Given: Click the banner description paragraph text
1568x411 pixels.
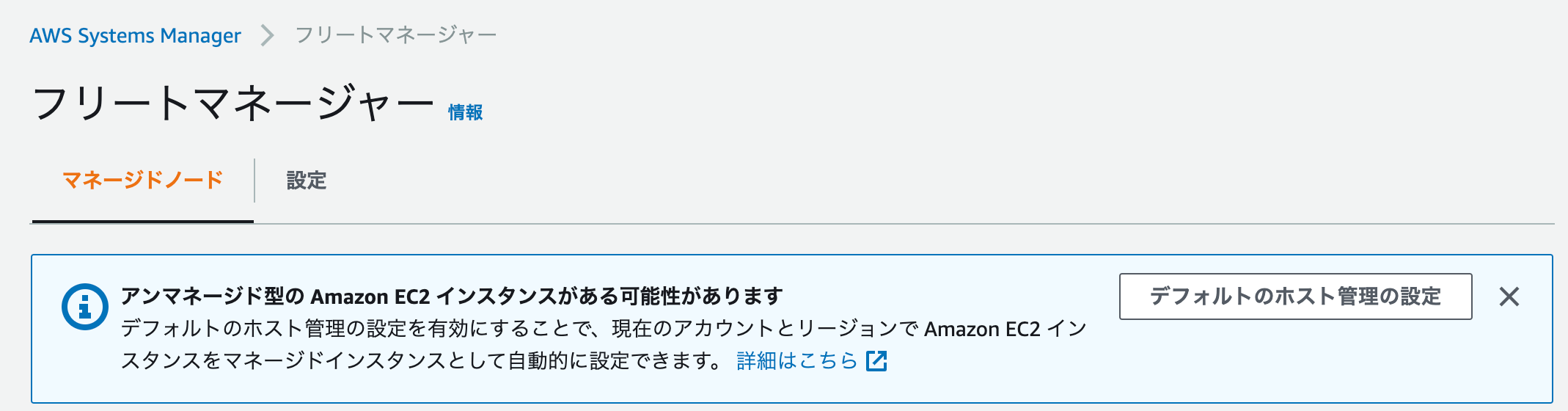Looking at the screenshot, I should 603,344.
